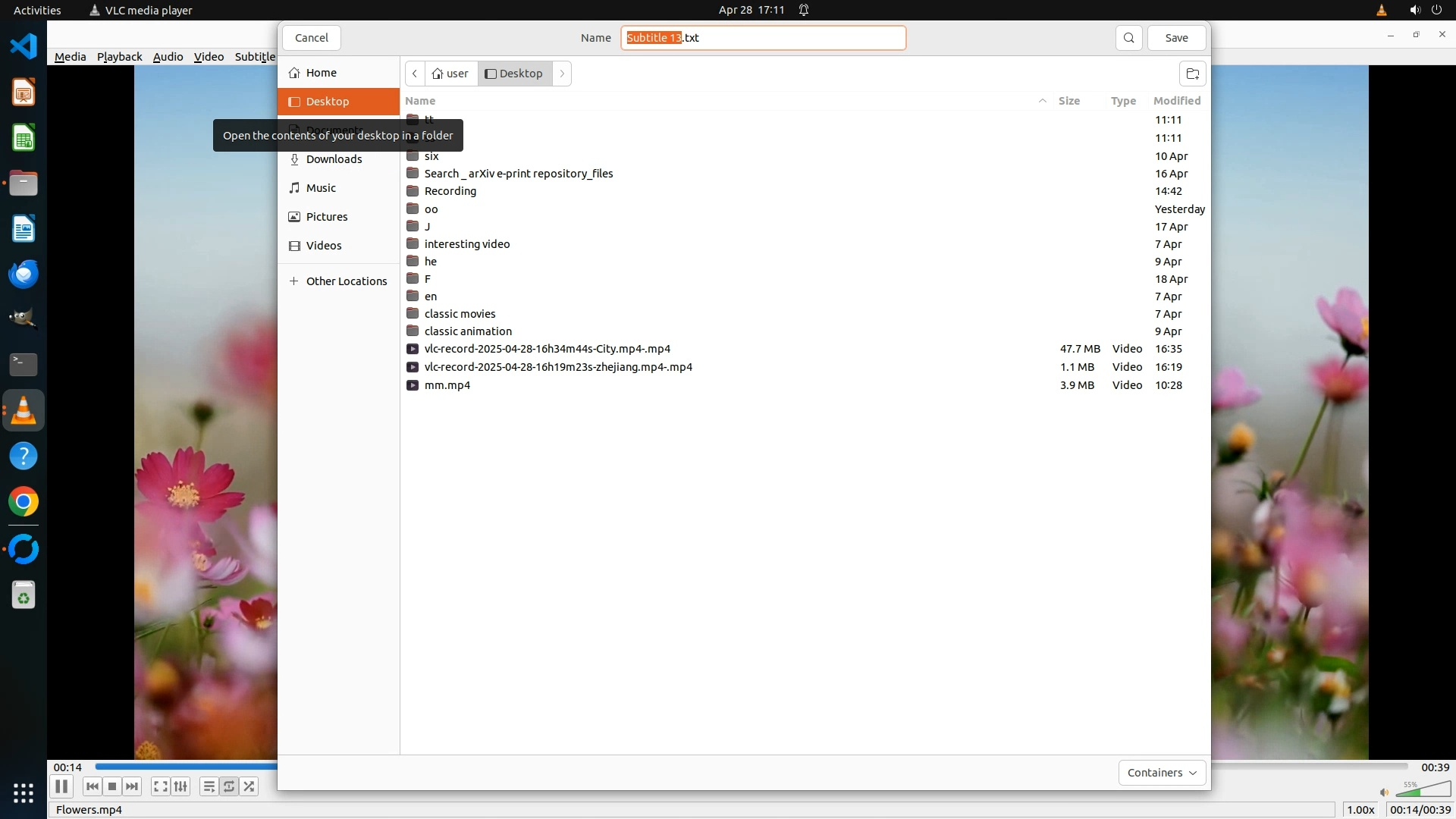Click the create new folder icon
1456x819 pixels.
coord(1192,74)
